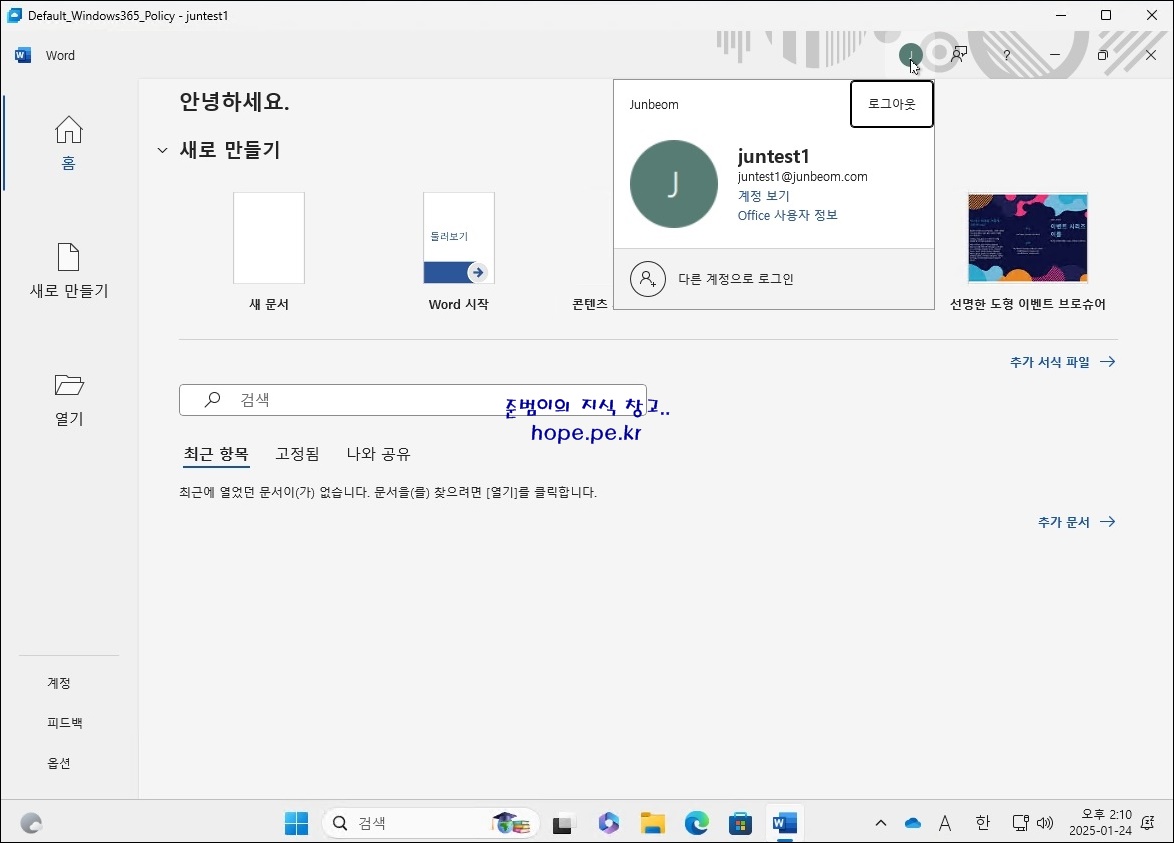Click the Word icon on the taskbar

point(784,824)
